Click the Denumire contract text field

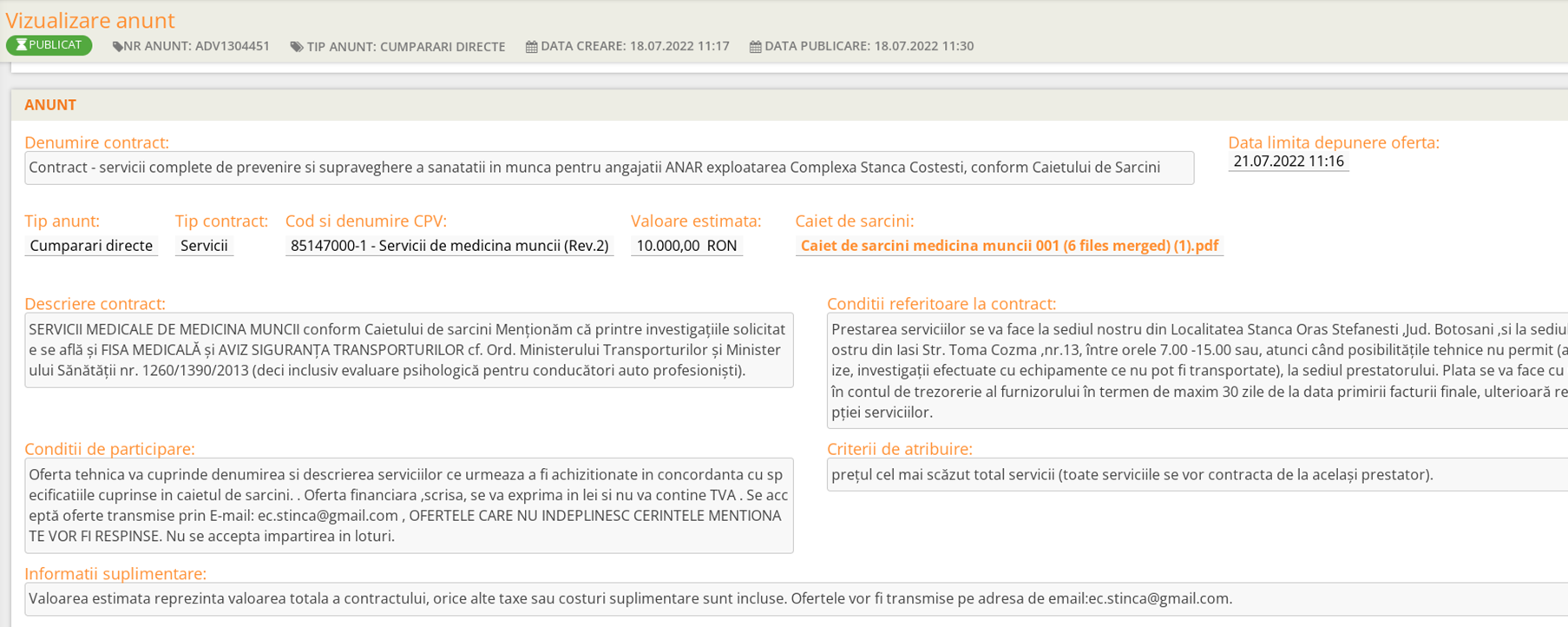coord(609,168)
